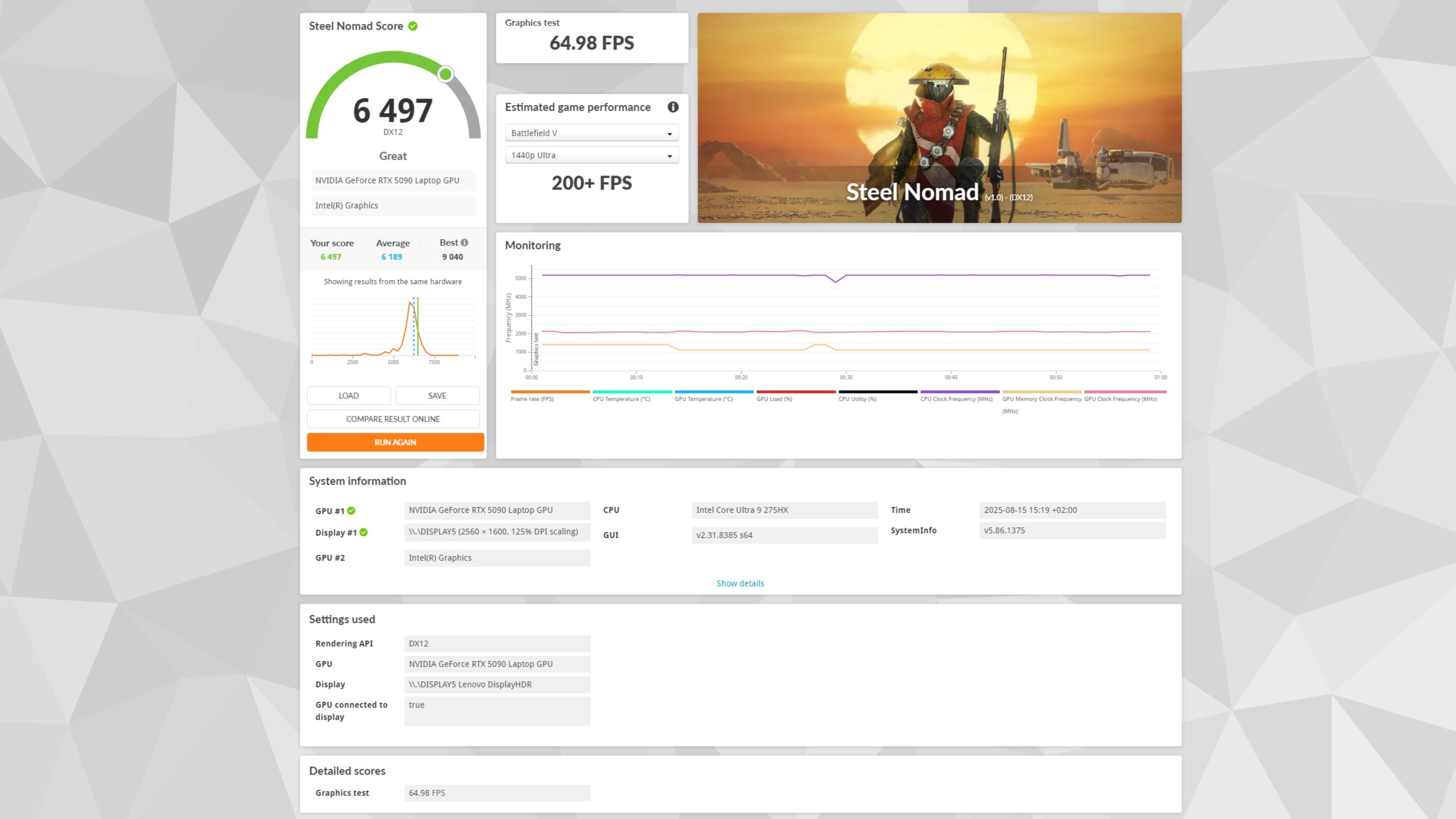Click the Intel Core Ultra 9 275HX field

coord(784,510)
